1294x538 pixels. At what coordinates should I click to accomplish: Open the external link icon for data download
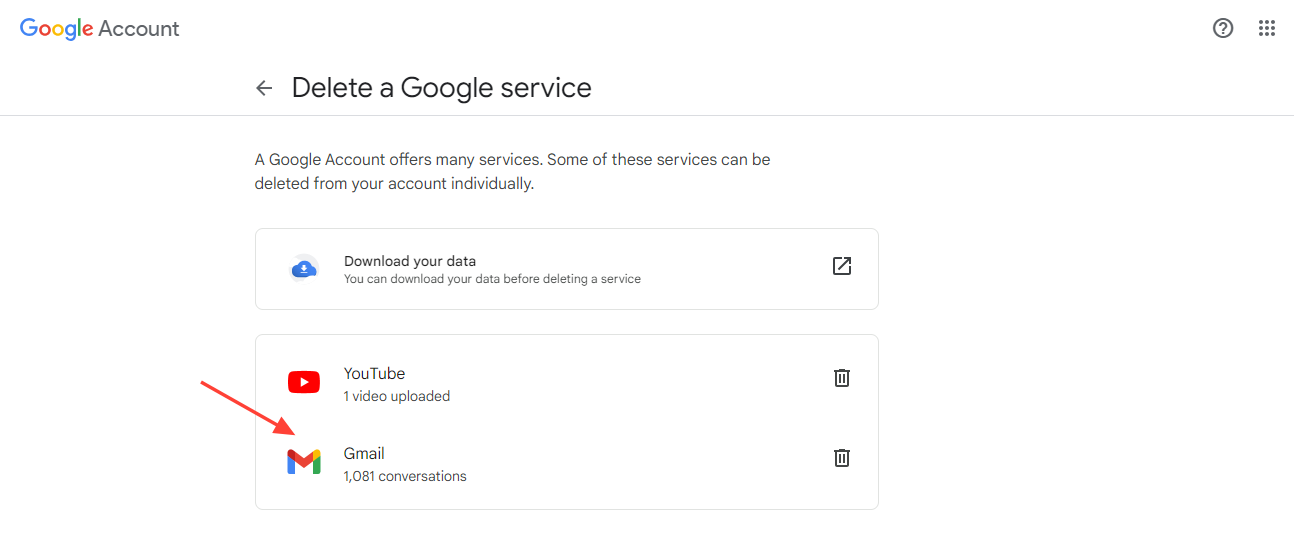coord(842,266)
